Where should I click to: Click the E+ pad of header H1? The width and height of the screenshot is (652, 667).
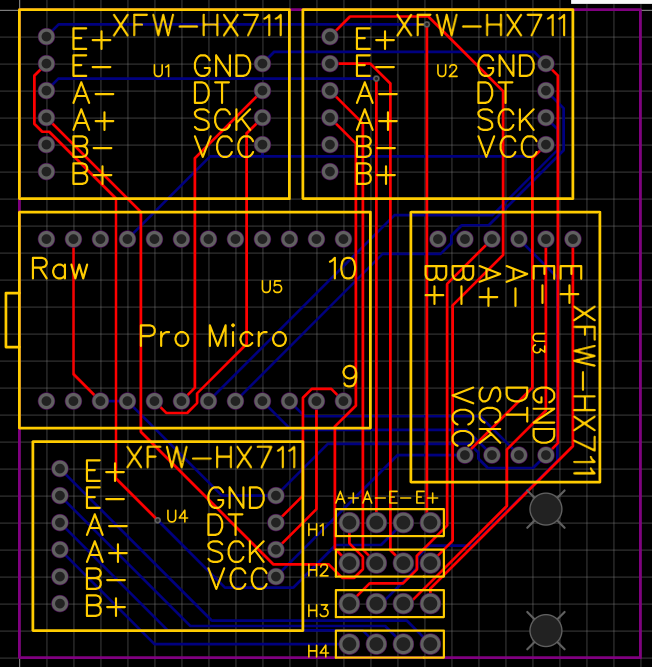click(x=430, y=523)
